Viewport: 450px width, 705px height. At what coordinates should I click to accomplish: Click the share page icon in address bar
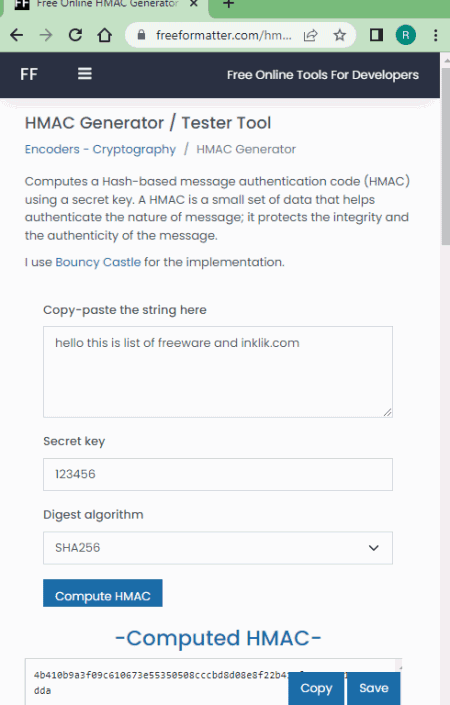[311, 35]
